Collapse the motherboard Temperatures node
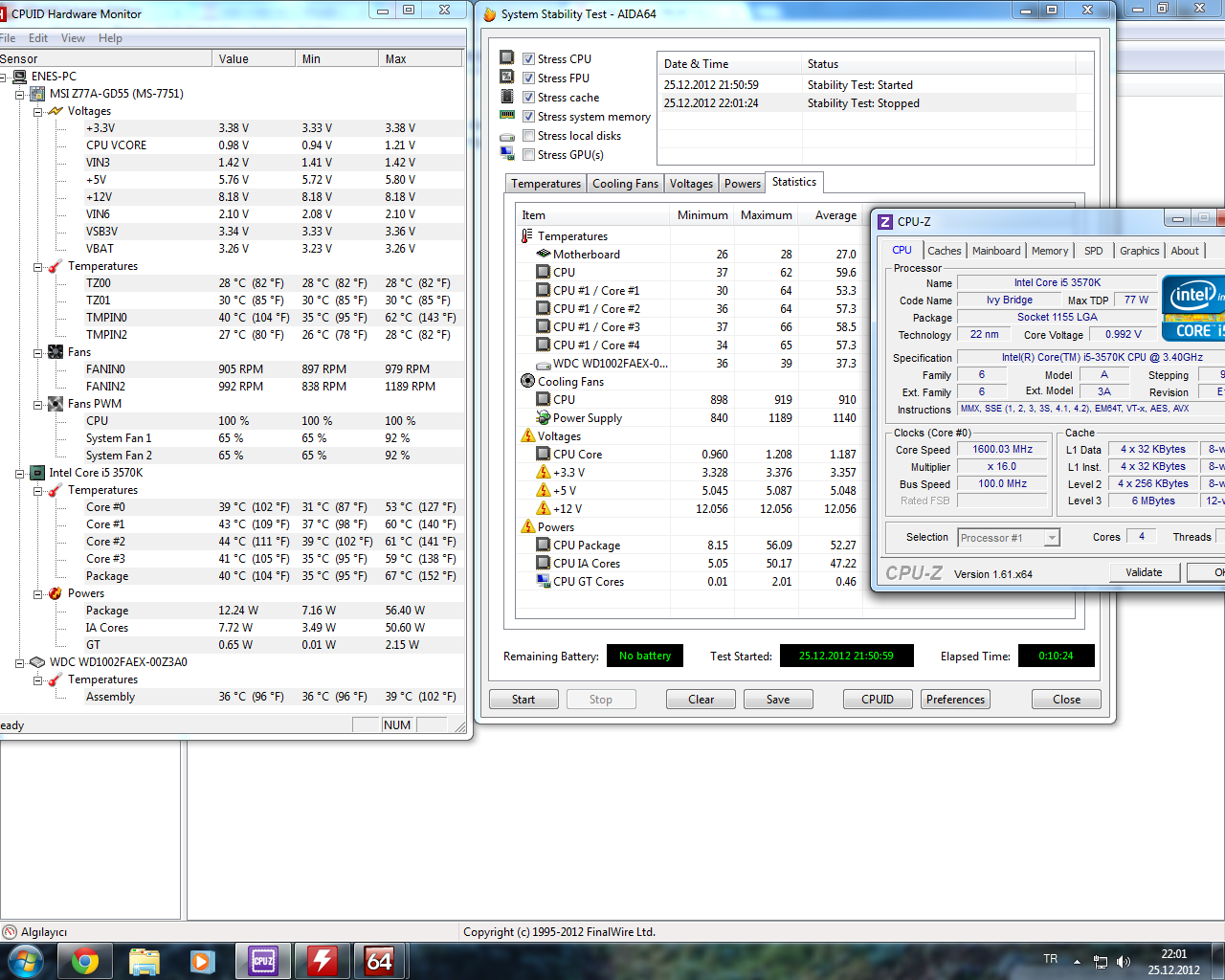The height and width of the screenshot is (980, 1225). point(37,267)
